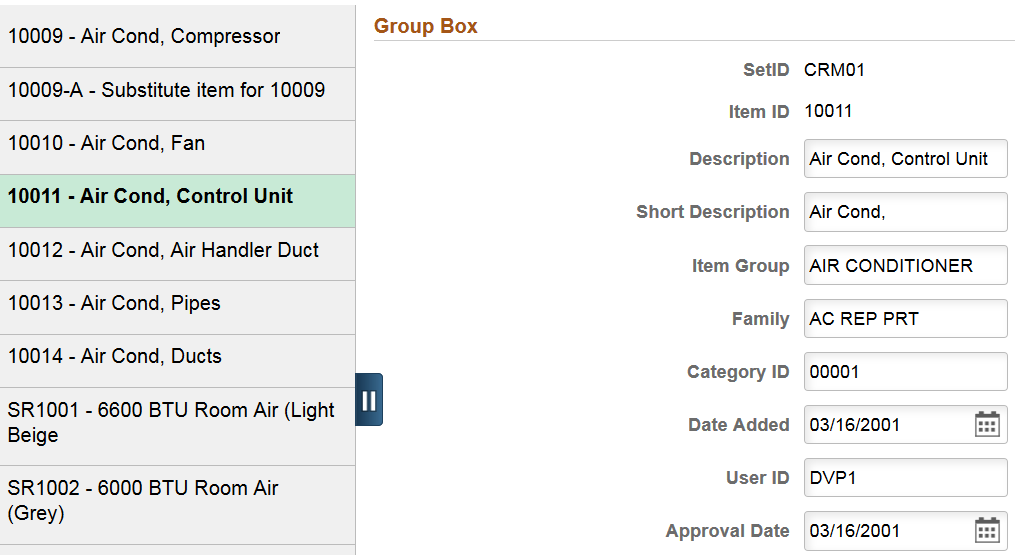Select 10014 - Air Cond, Ducts

tap(177, 357)
